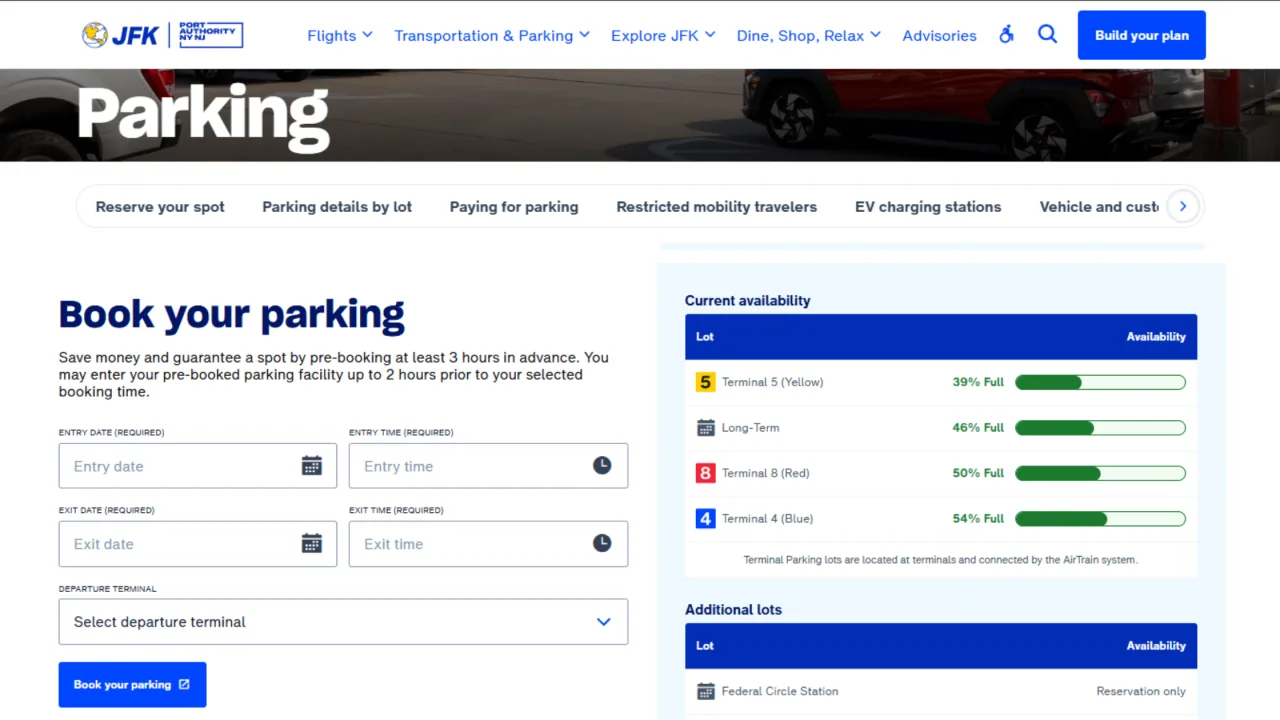
Task: Expand the Explore JFK menu
Action: 664,35
